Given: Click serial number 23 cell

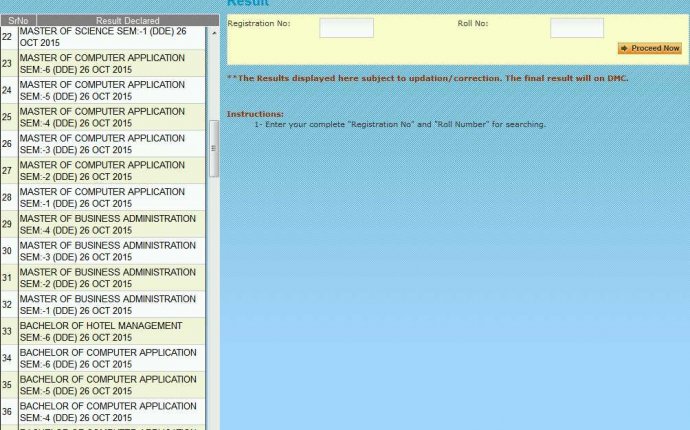Looking at the screenshot, I should pos(9,63).
